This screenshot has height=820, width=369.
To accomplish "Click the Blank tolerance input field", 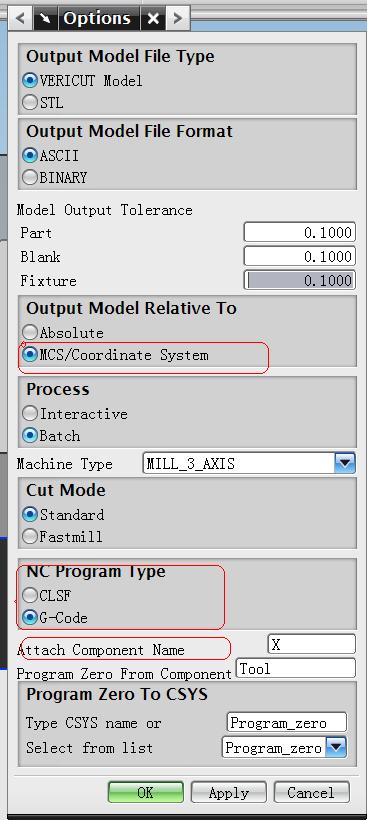I will point(299,256).
